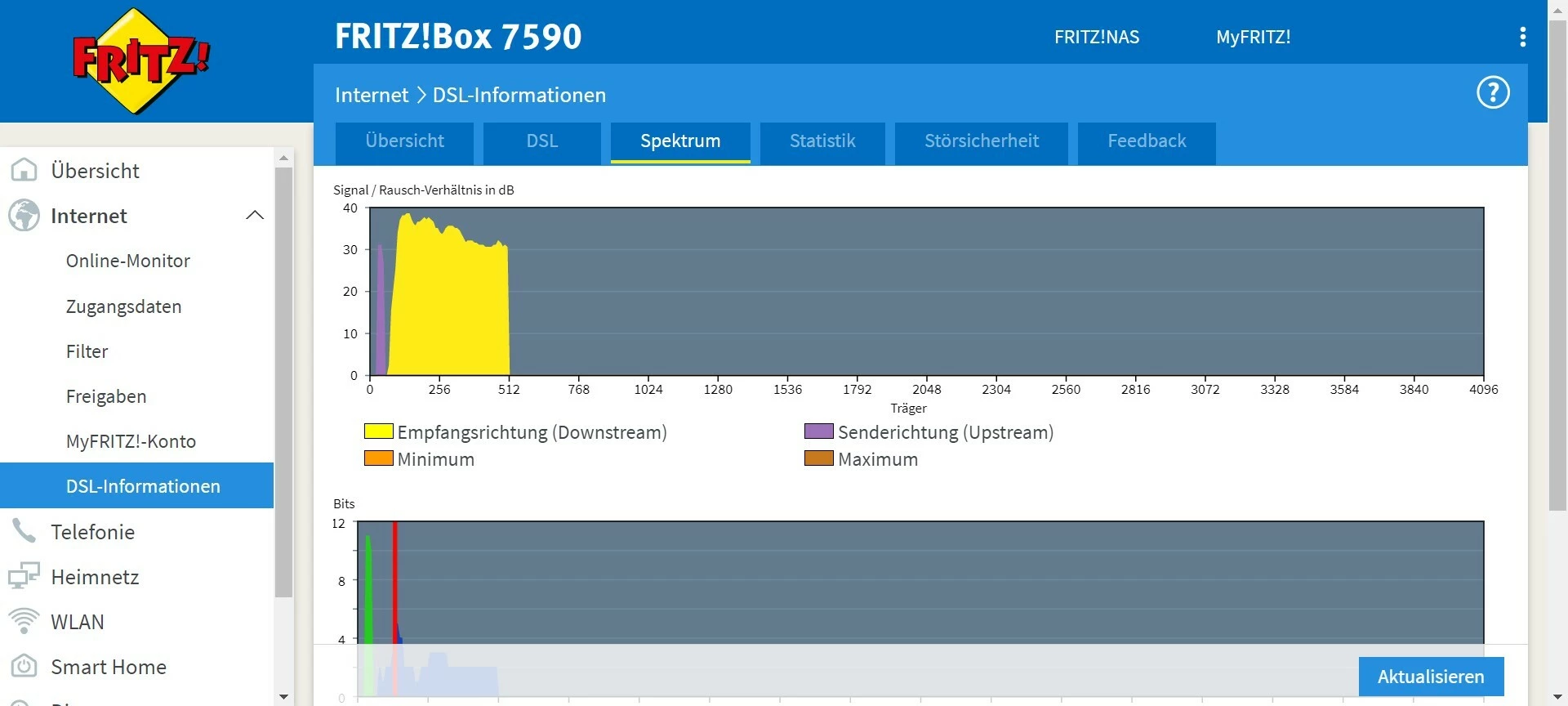
Task: Select DSL-Informationen in the sidebar
Action: pyautogui.click(x=136, y=485)
